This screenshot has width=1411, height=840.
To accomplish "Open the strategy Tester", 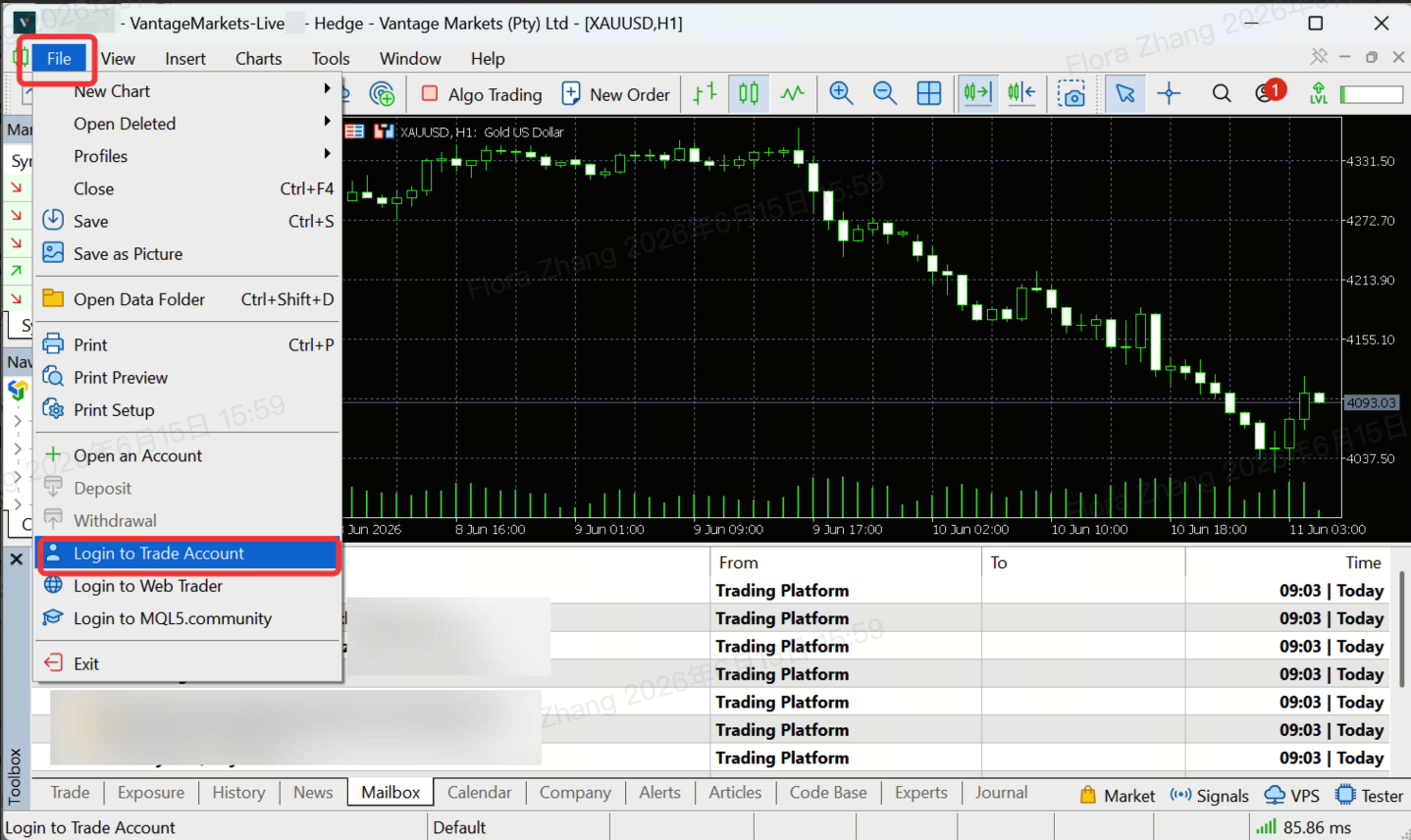I will click(x=1370, y=796).
